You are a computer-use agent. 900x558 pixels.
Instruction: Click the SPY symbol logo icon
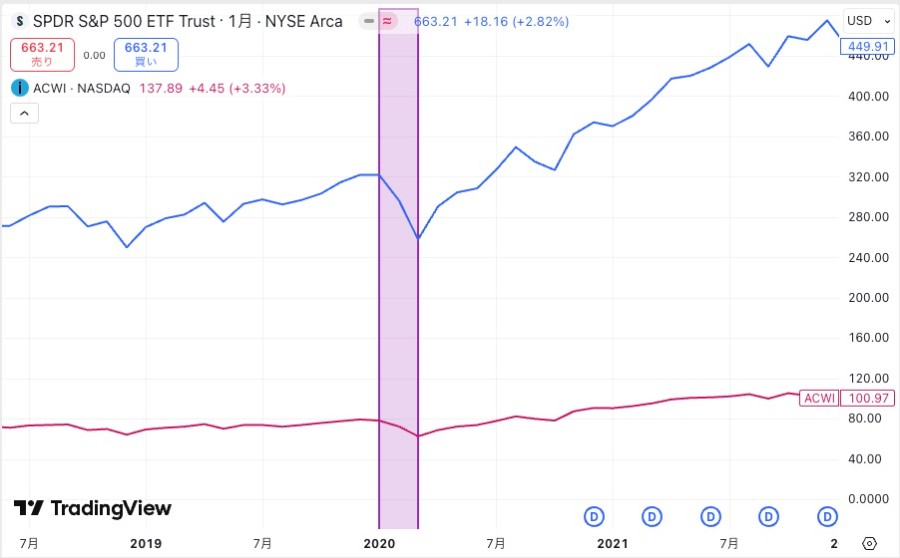point(20,21)
